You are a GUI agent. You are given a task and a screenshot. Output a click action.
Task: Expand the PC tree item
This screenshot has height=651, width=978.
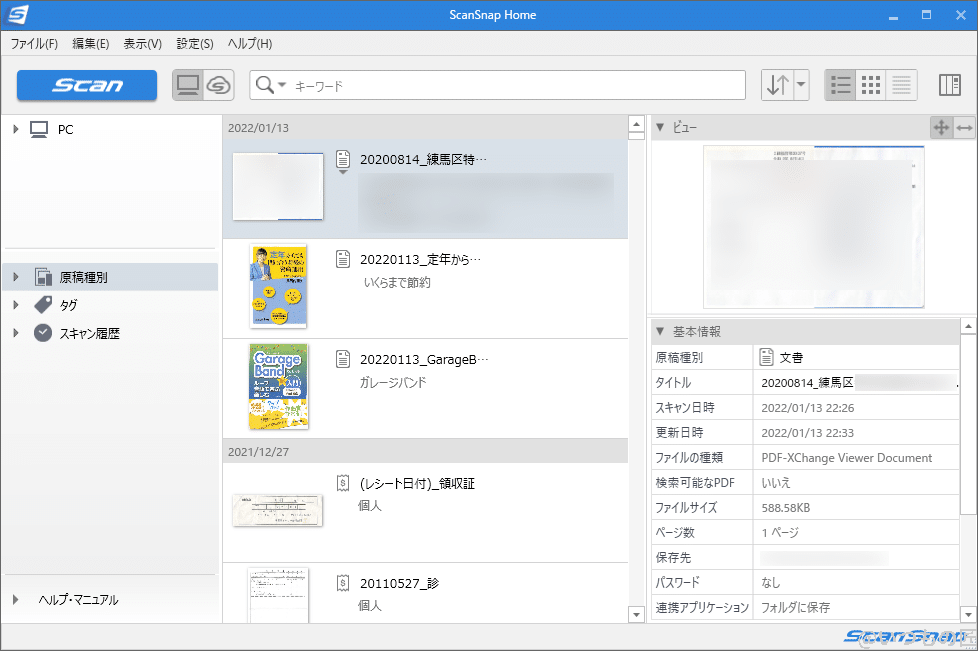[x=14, y=129]
